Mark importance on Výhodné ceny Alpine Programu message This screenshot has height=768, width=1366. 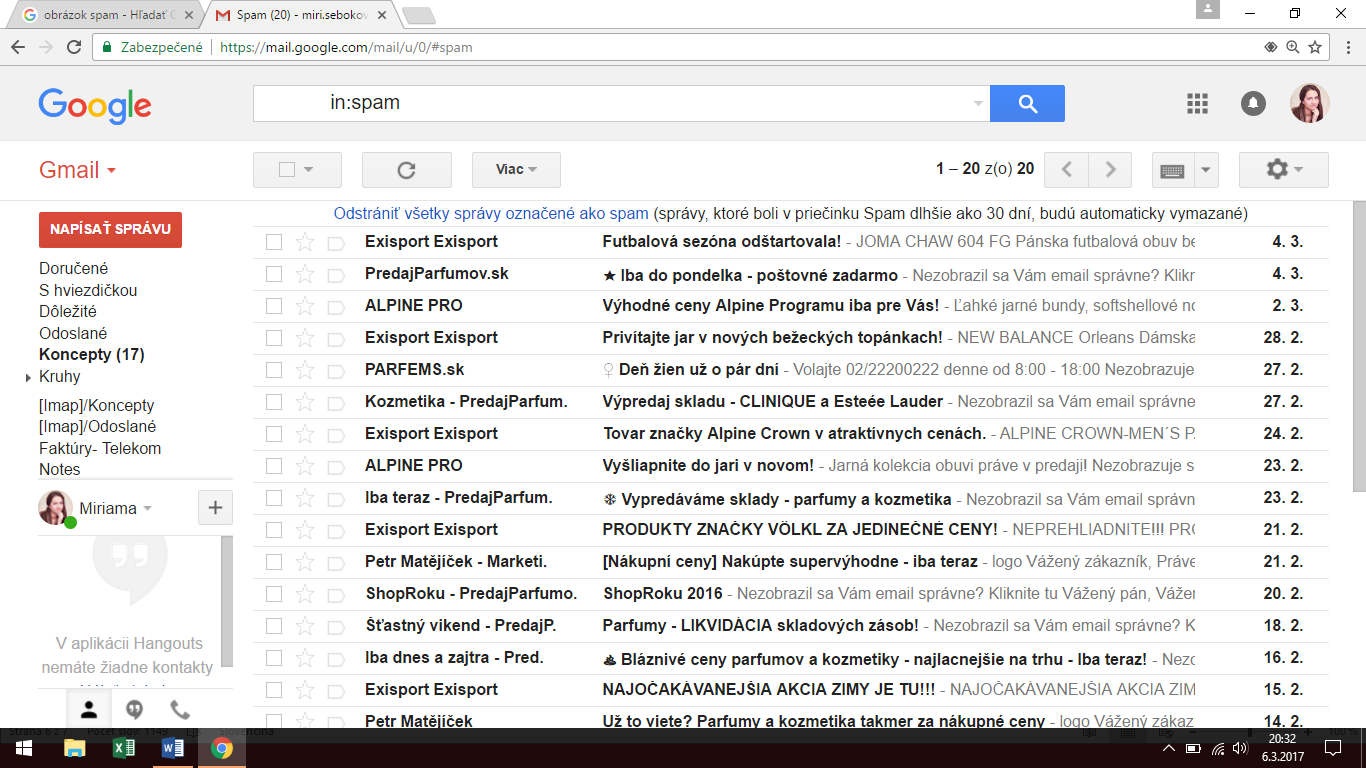point(336,306)
